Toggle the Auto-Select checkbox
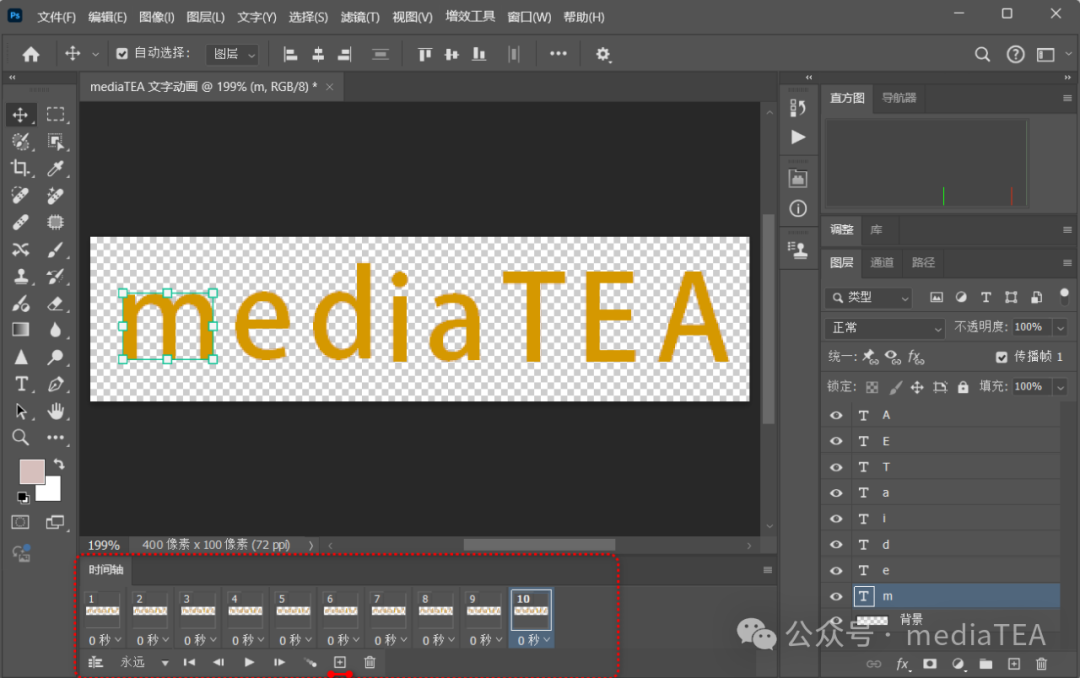Screen dimensions: 1080x678 tap(122, 54)
